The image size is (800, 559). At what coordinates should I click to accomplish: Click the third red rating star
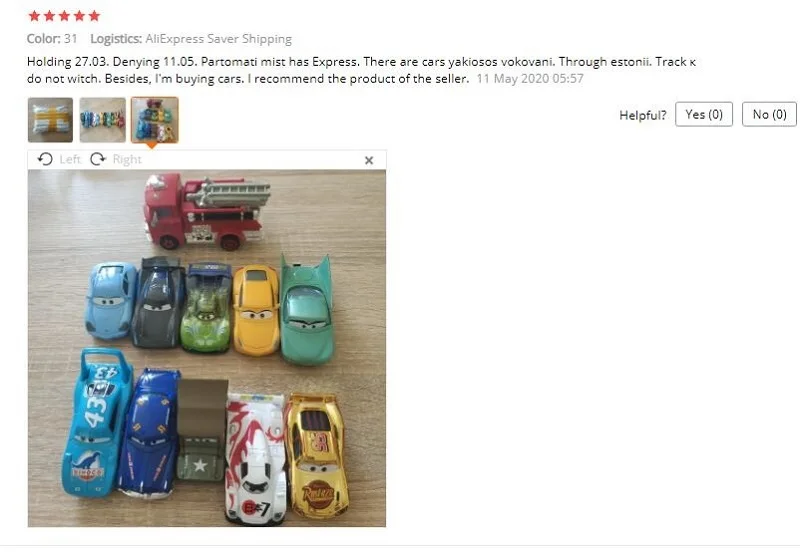[64, 16]
